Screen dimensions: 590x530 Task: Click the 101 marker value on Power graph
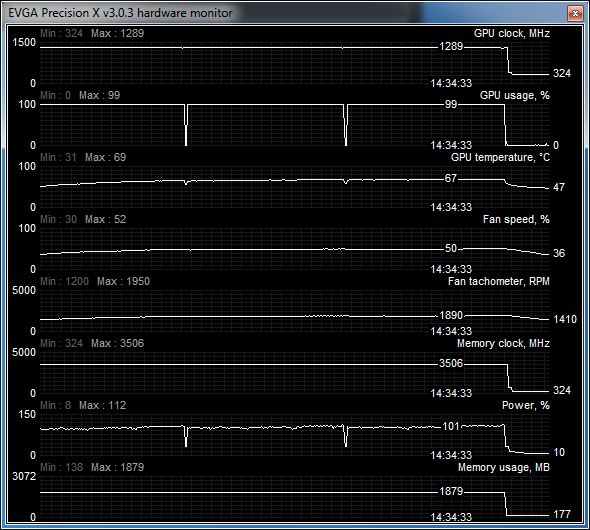[x=451, y=427]
